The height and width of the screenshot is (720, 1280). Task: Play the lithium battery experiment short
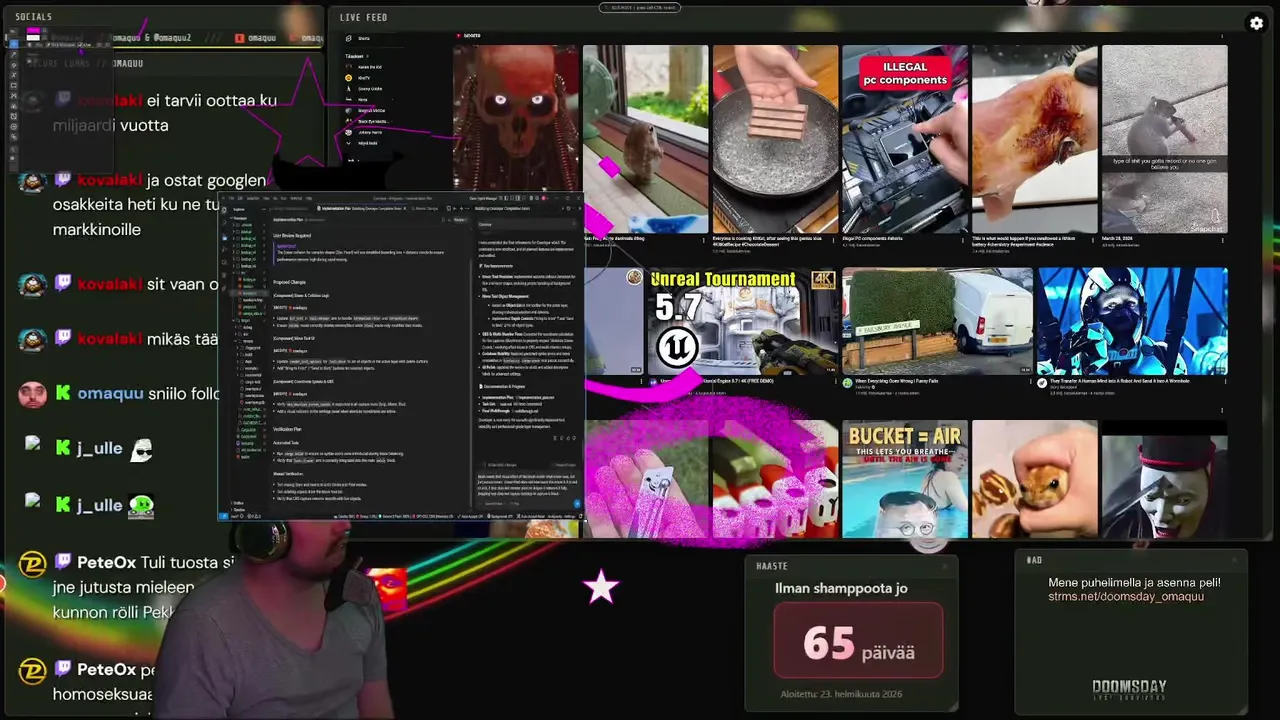1034,140
